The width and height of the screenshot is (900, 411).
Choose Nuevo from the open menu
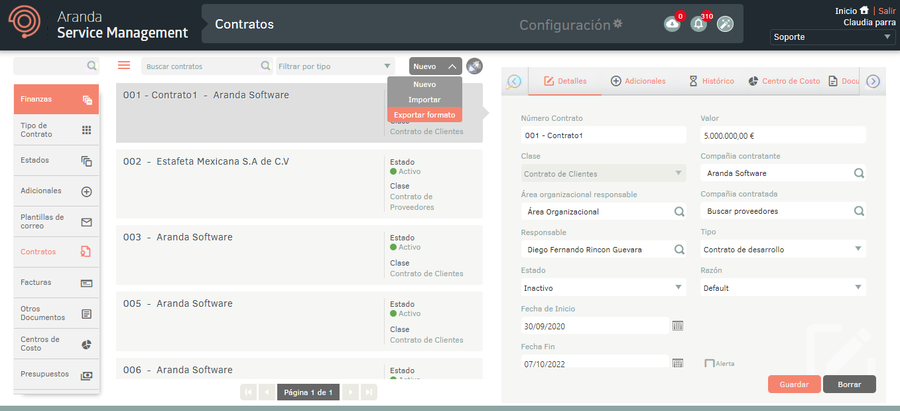425,84
